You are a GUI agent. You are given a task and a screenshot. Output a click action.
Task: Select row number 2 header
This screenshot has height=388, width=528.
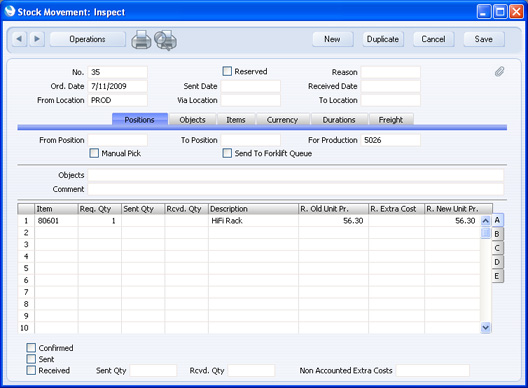[x=26, y=233]
